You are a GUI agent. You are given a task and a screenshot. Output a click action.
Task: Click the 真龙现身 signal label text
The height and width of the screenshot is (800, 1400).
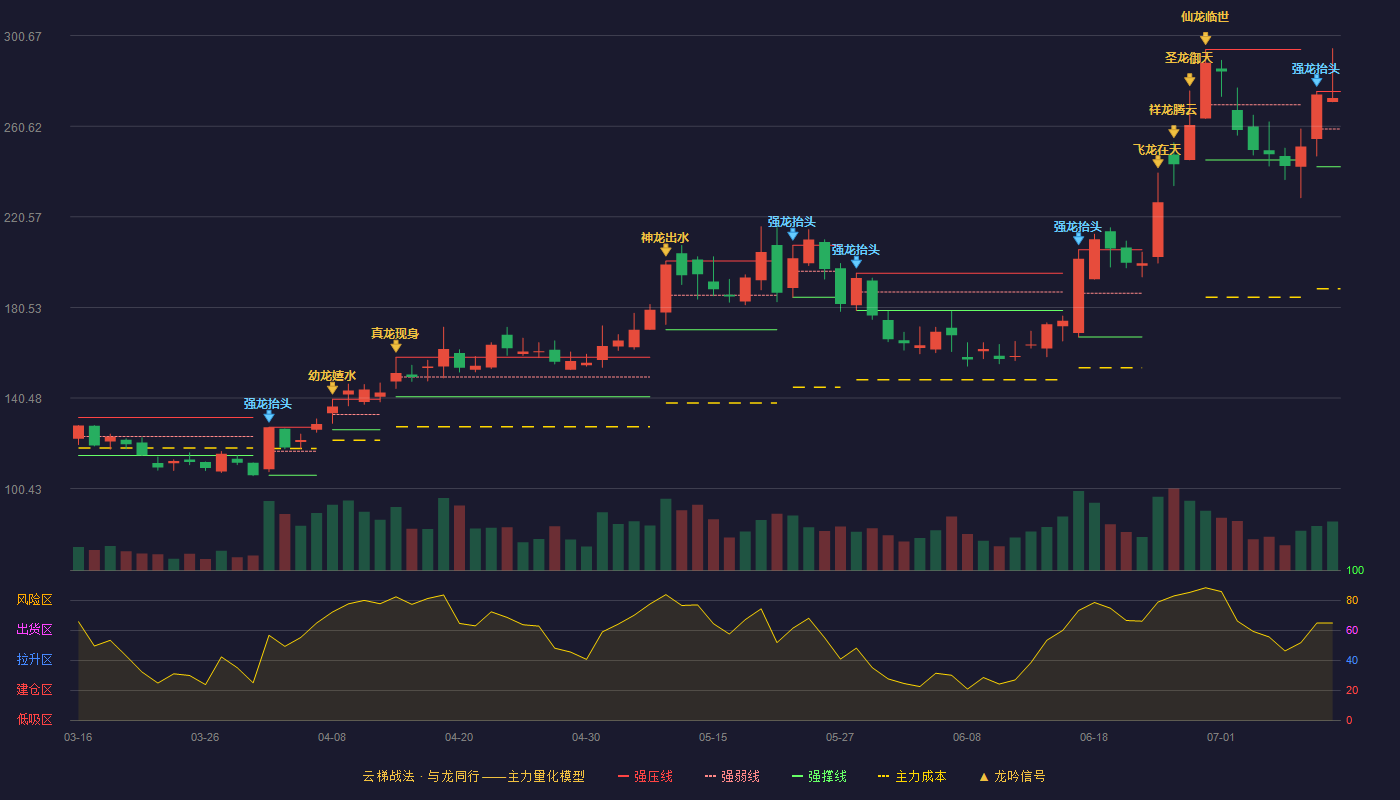(x=395, y=334)
